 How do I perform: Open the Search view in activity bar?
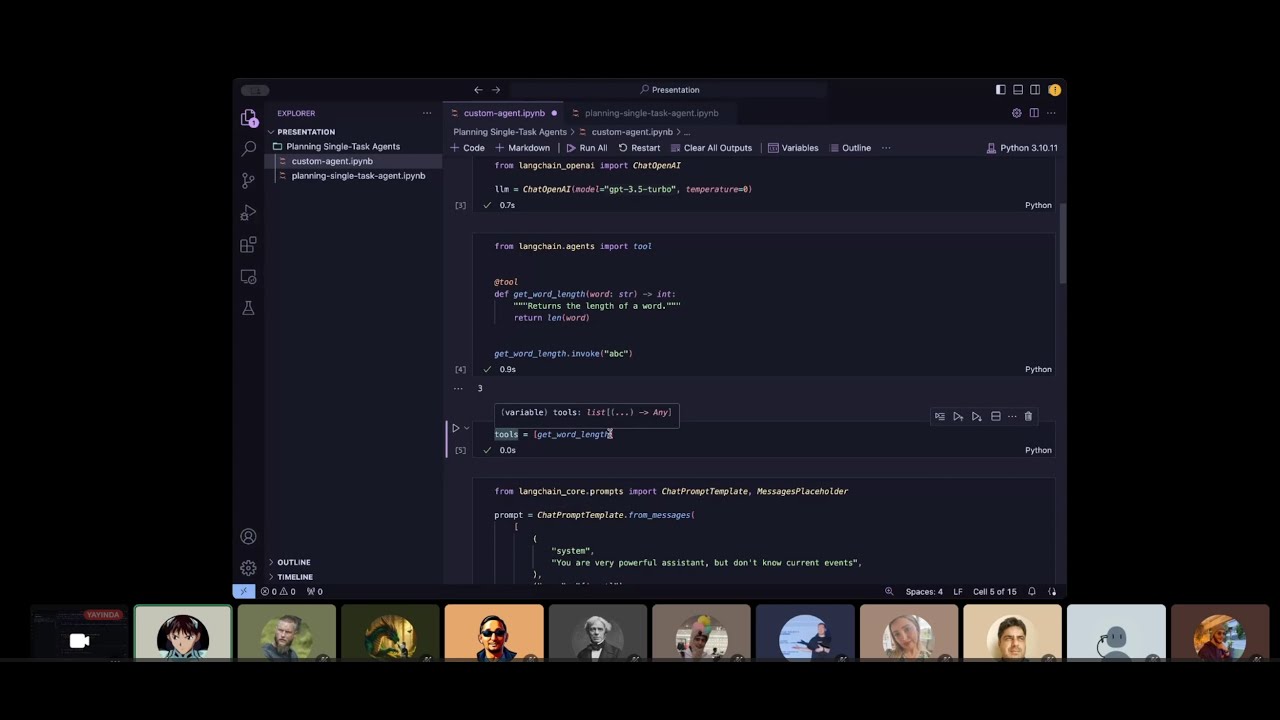pyautogui.click(x=249, y=149)
